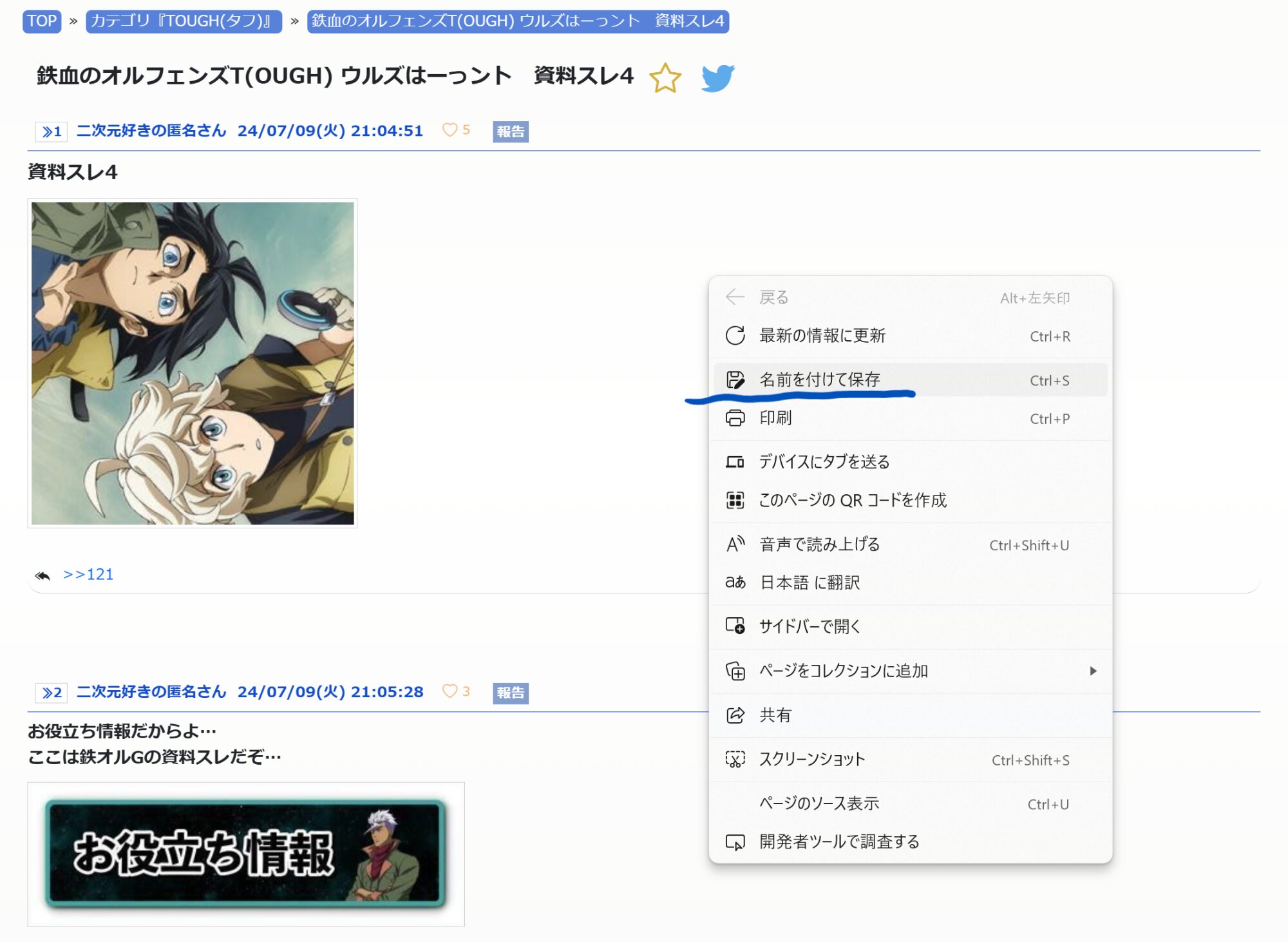Open the anime characters thumbnail image
This screenshot has width=1288, height=942.
click(x=192, y=363)
